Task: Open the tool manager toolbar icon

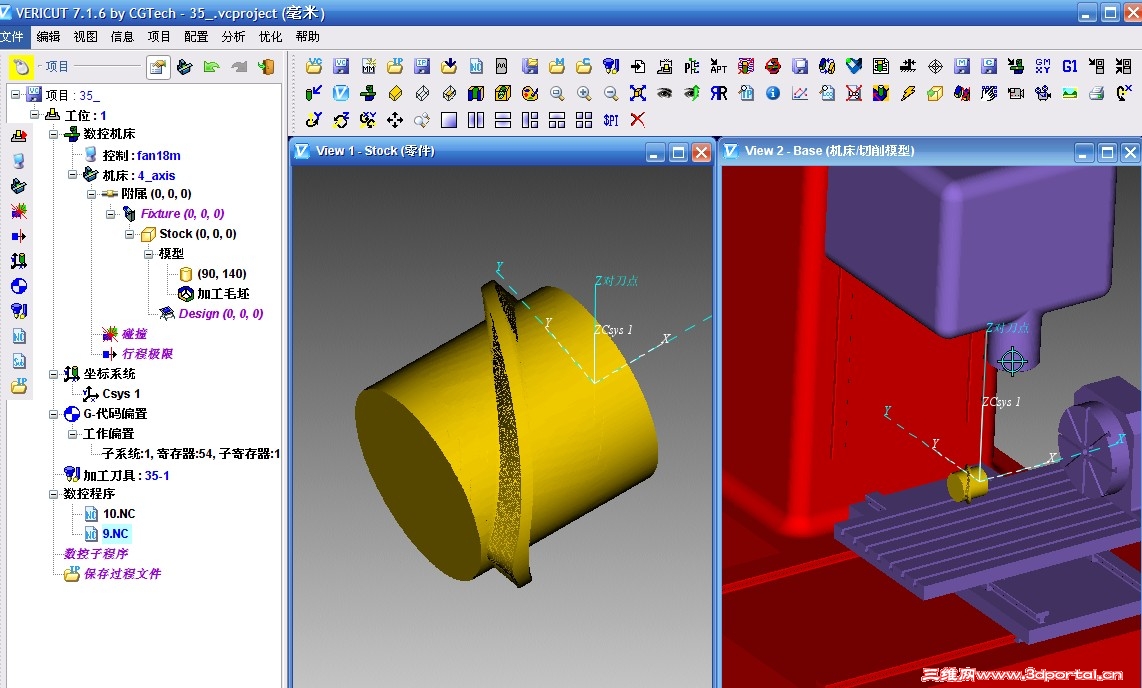Action: click(611, 66)
